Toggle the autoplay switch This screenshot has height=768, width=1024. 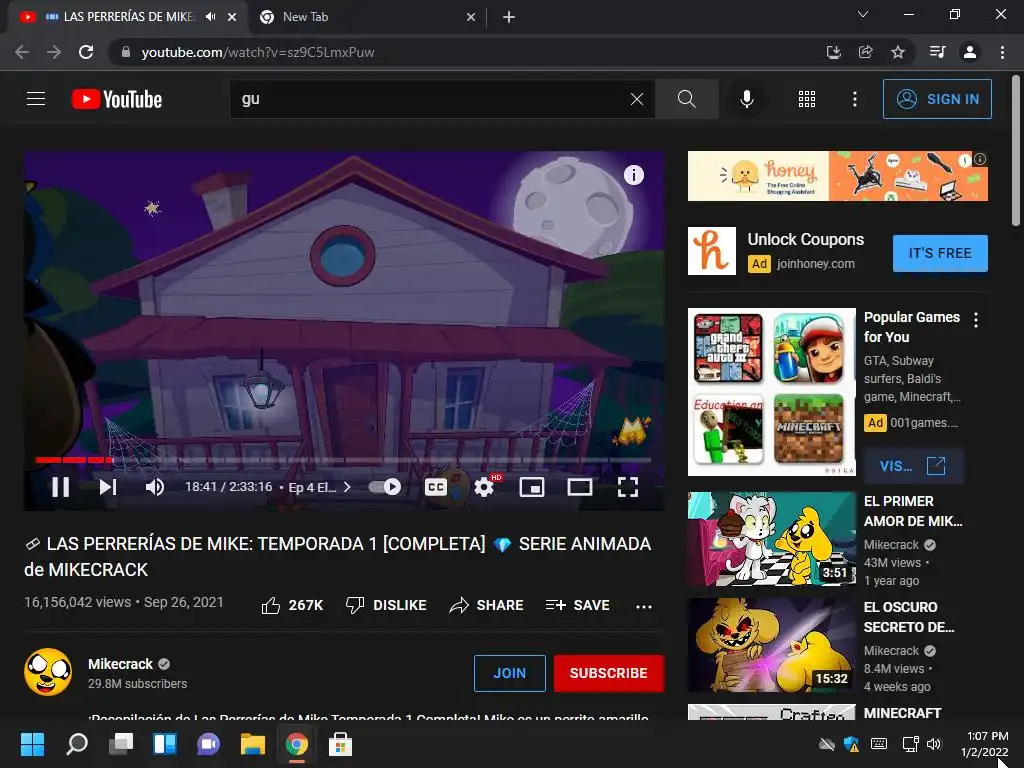coord(385,487)
